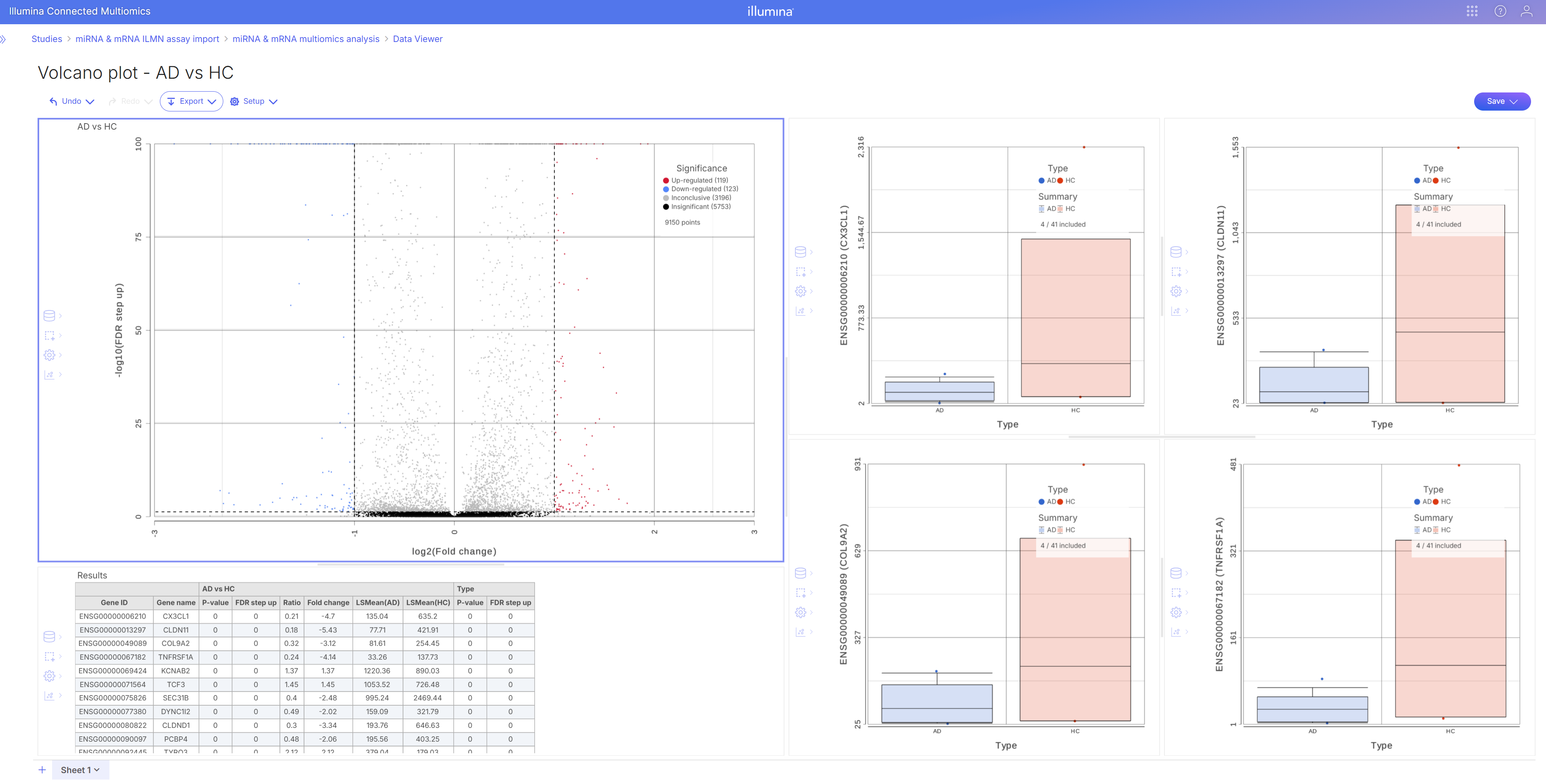Image resolution: width=1546 pixels, height=784 pixels.
Task: Select the CX3CL1 row in Results table
Action: tap(175, 616)
